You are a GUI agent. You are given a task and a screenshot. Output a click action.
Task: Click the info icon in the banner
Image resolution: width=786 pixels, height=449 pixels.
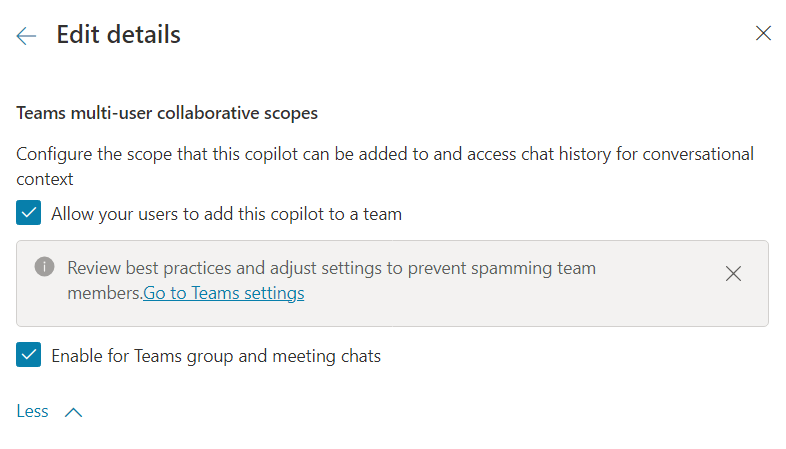44,267
